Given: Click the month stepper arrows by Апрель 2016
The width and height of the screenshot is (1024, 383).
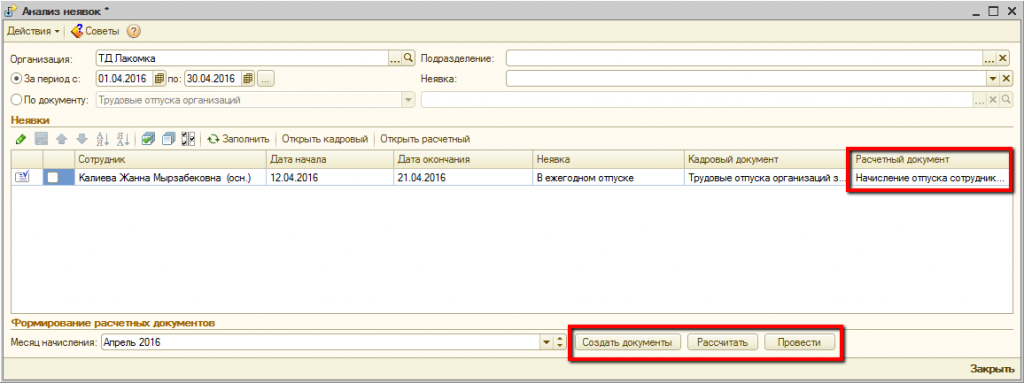Looking at the screenshot, I should [x=559, y=342].
